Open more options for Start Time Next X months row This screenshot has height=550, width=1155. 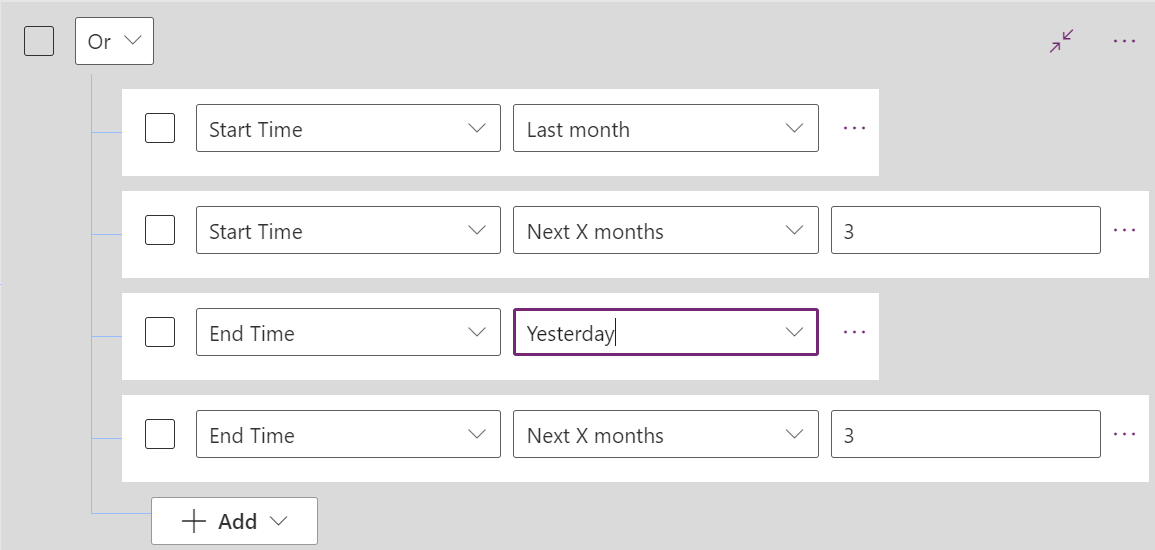click(x=1125, y=231)
